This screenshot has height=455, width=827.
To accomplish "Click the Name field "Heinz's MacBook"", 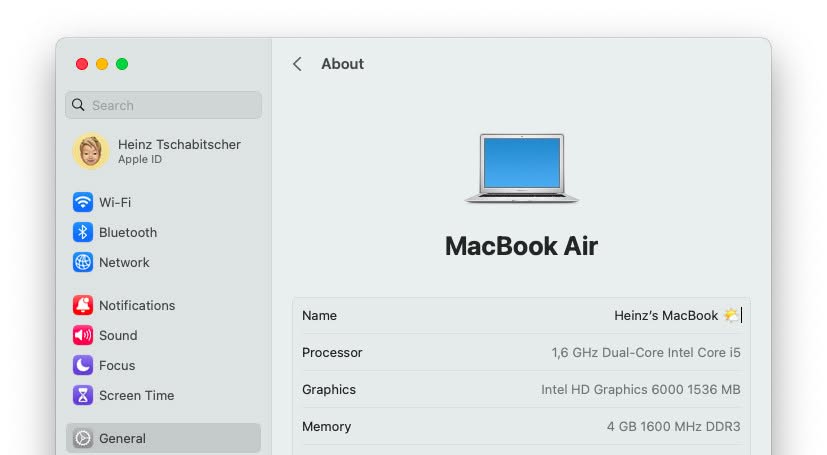I will coord(677,315).
